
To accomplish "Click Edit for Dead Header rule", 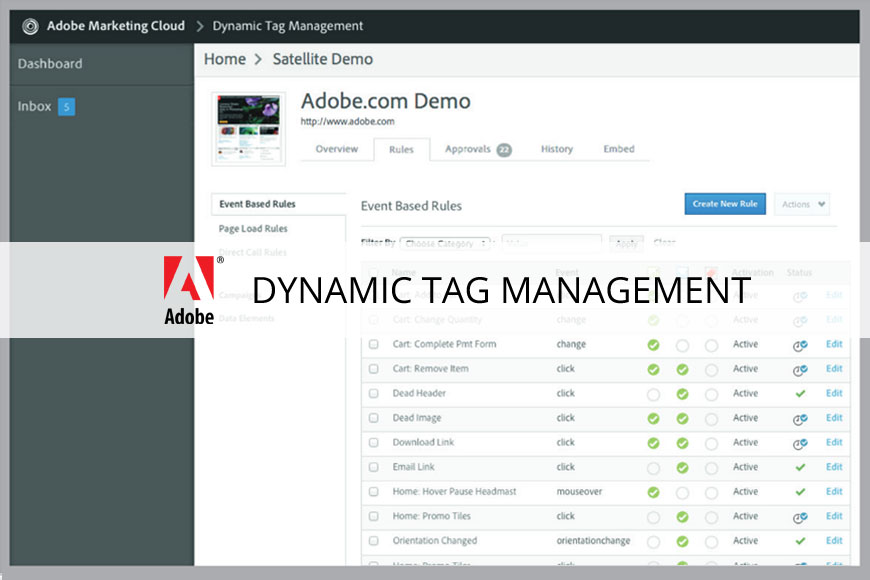I will [x=834, y=393].
